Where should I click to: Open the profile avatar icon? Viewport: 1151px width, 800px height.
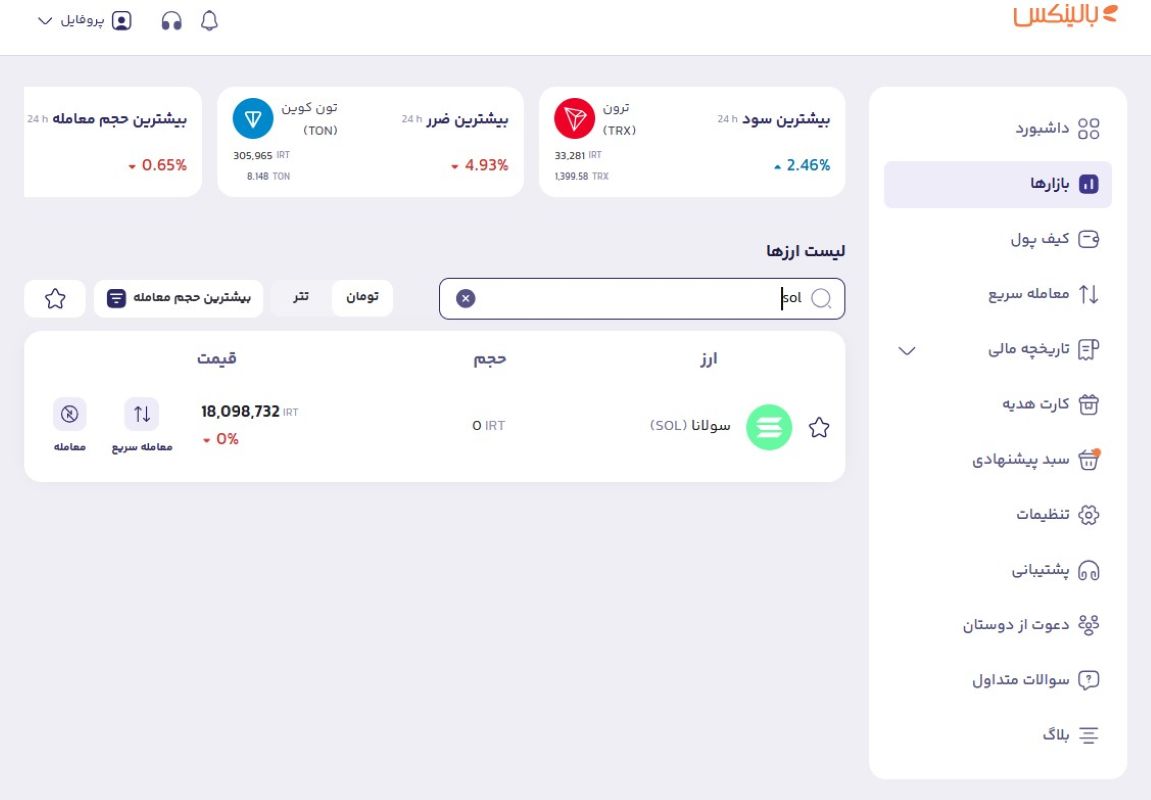(122, 21)
